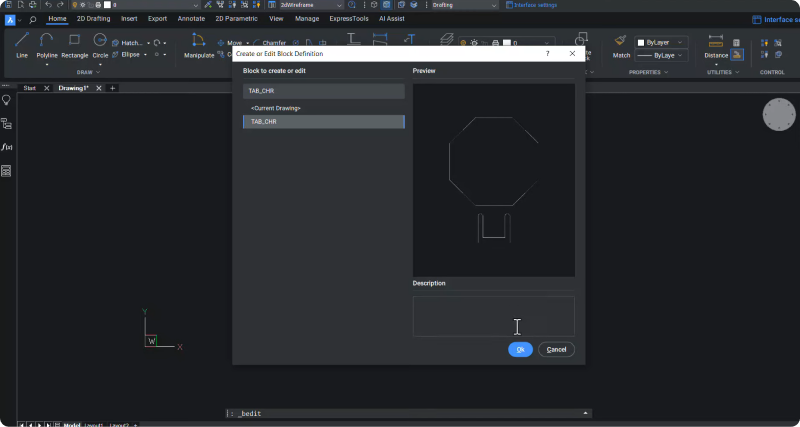Switch to the 2D Drafting tab
The height and width of the screenshot is (427, 800).
pos(93,19)
